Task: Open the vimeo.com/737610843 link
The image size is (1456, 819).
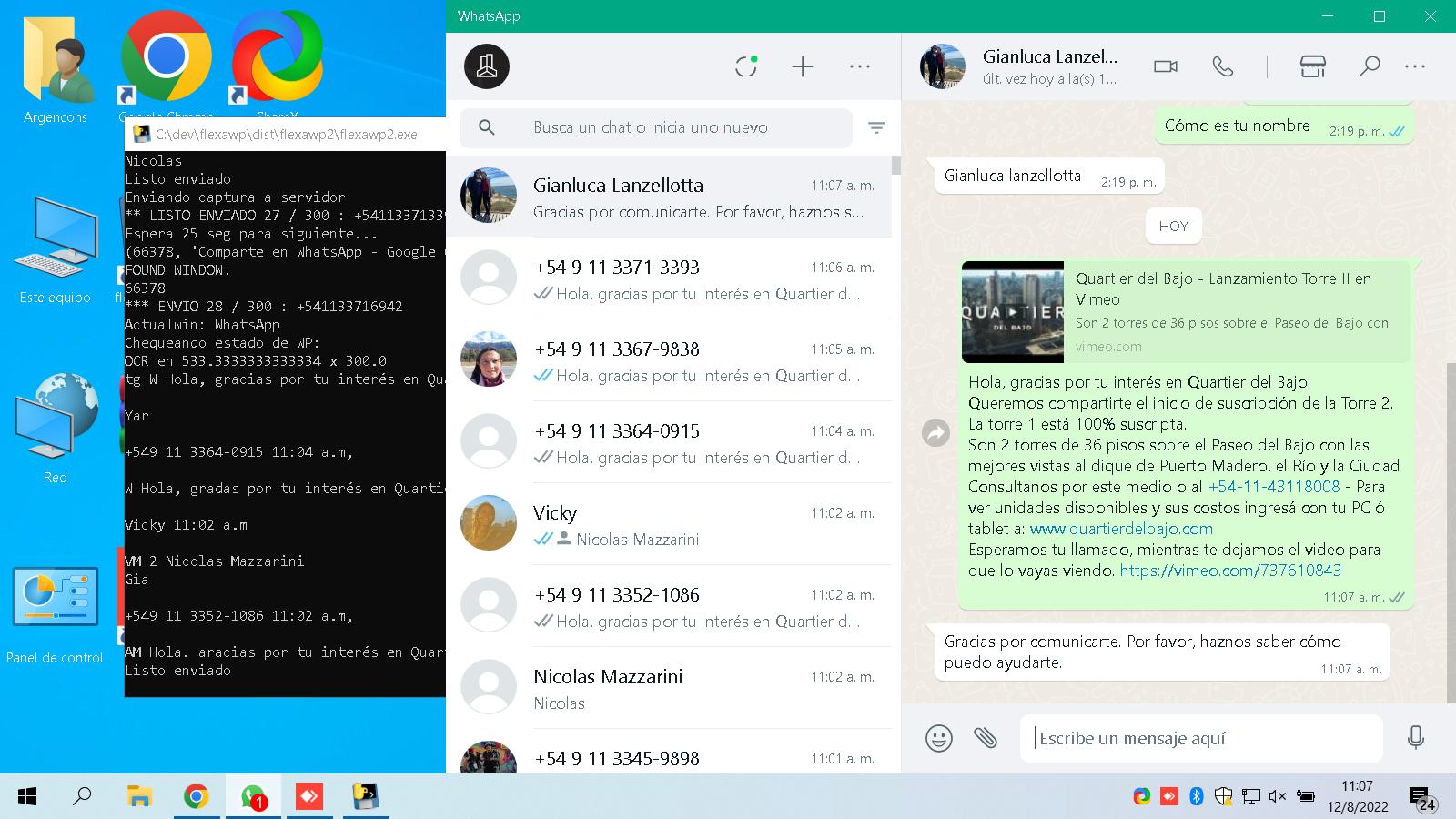Action: (1230, 571)
